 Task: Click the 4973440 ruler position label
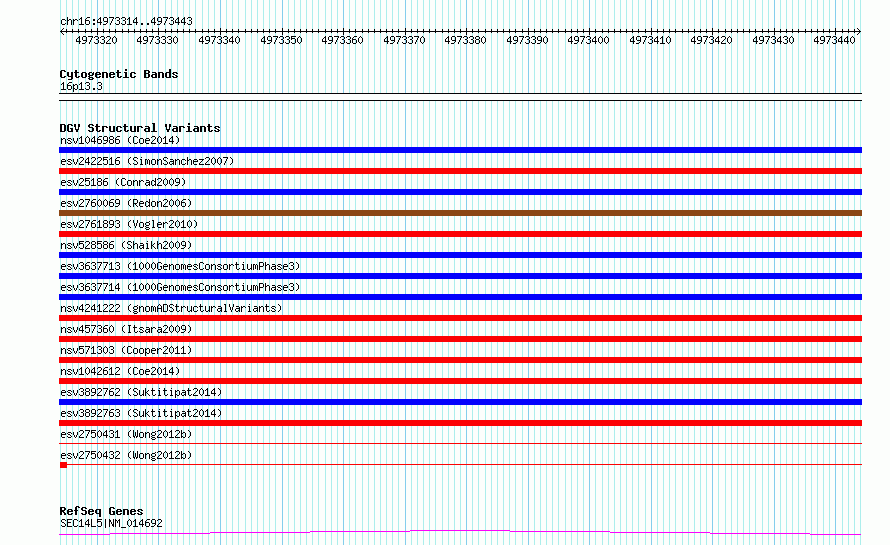click(x=834, y=40)
